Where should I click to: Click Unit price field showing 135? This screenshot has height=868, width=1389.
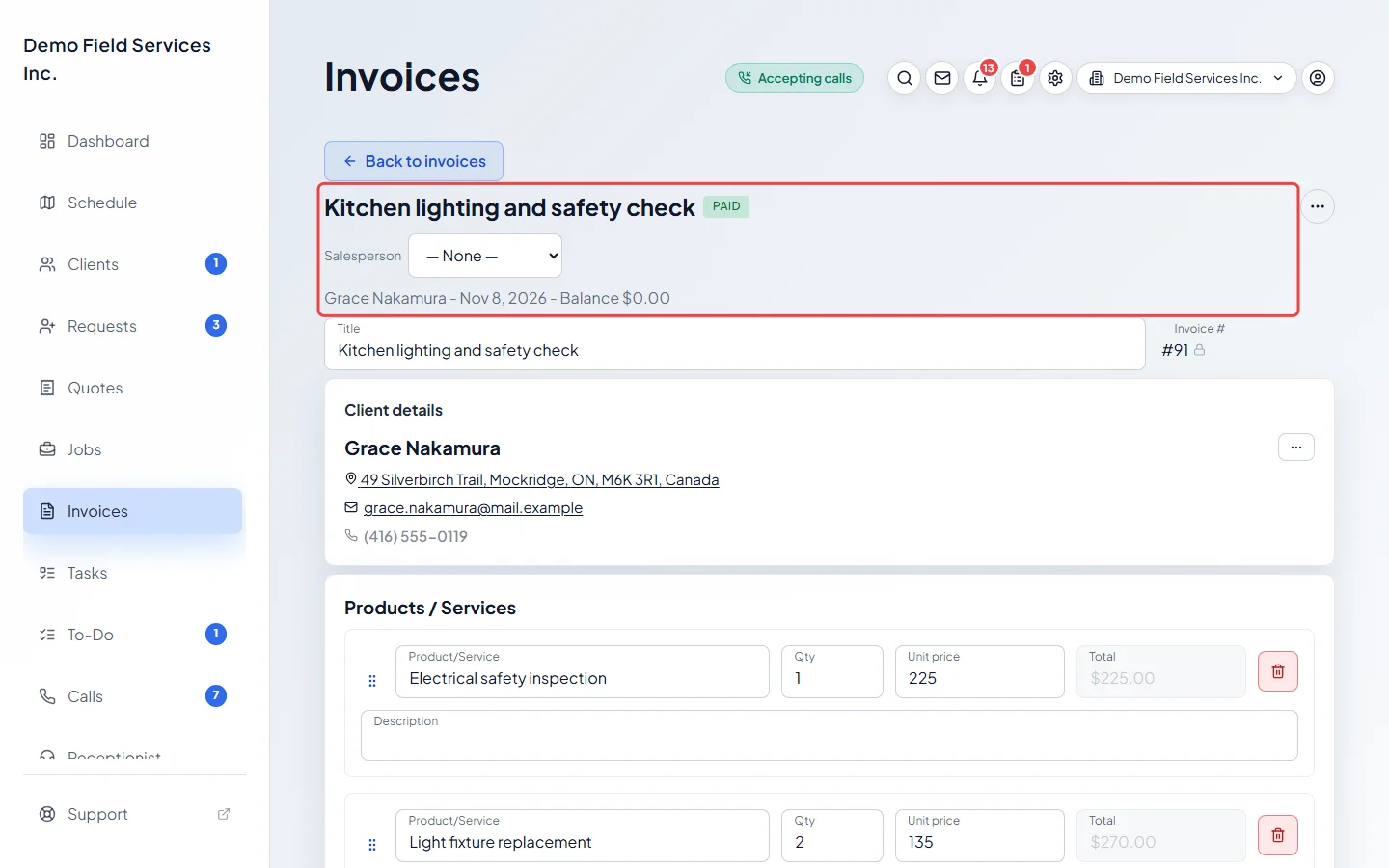[x=979, y=835]
